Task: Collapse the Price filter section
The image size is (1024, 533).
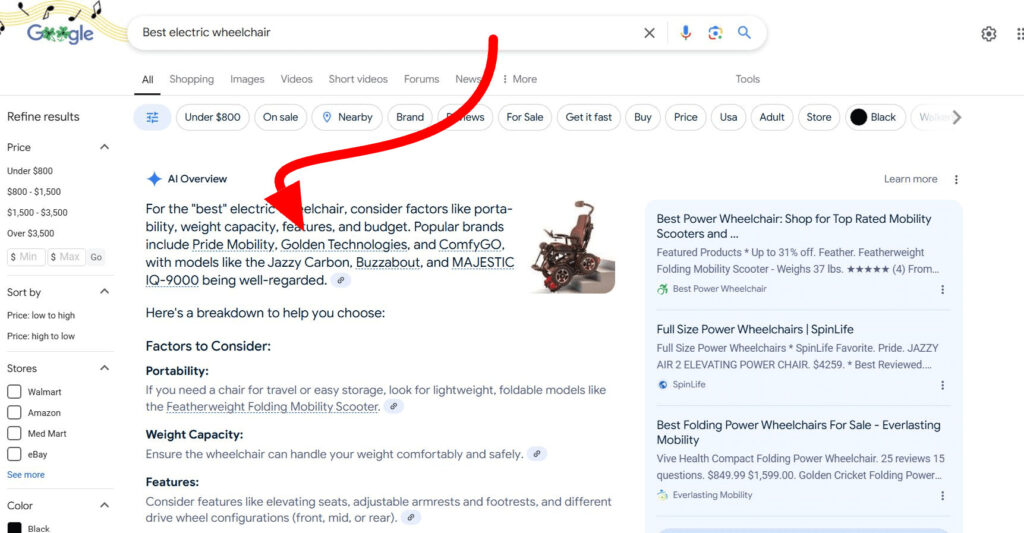Action: click(104, 147)
